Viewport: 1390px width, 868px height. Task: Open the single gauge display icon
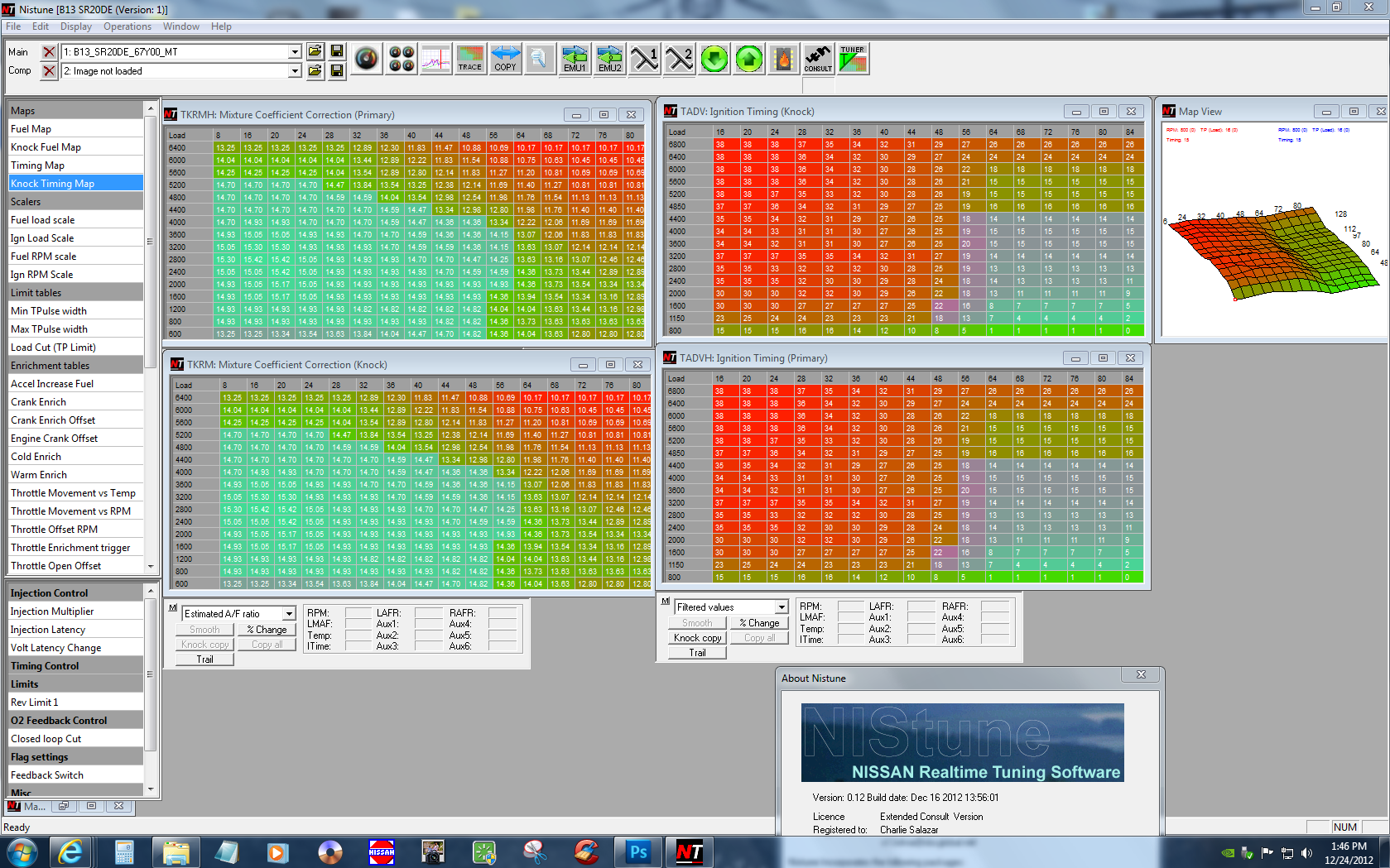367,59
